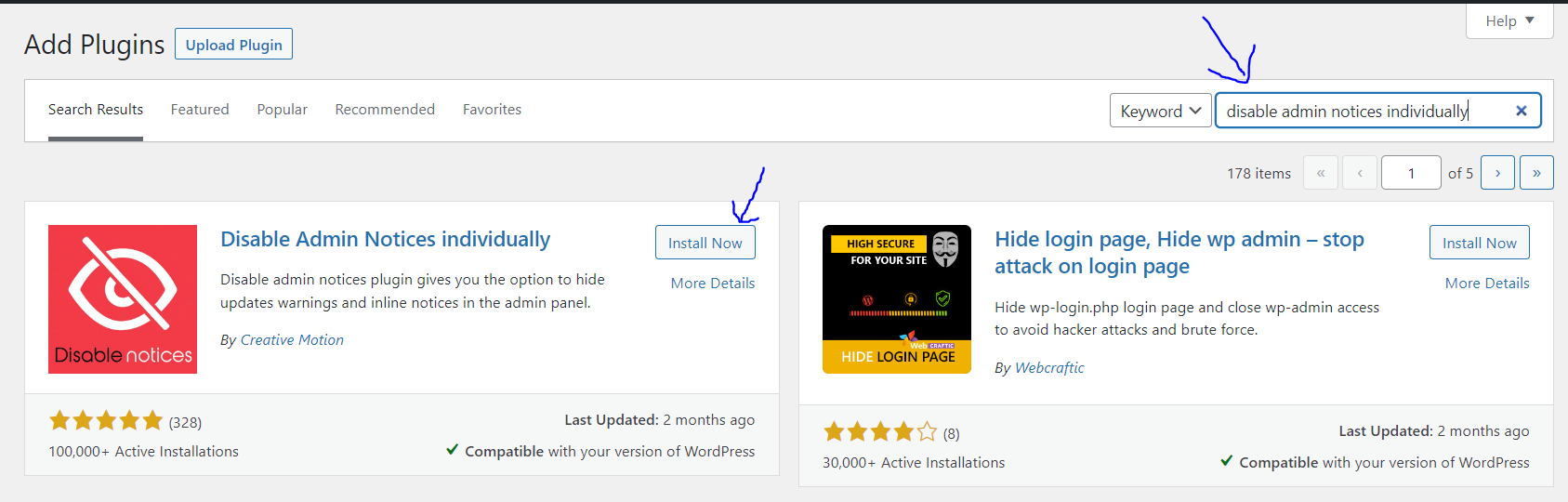Image resolution: width=1568 pixels, height=502 pixels.
Task: Open the Disable Admin Notices individually title
Action: (386, 239)
